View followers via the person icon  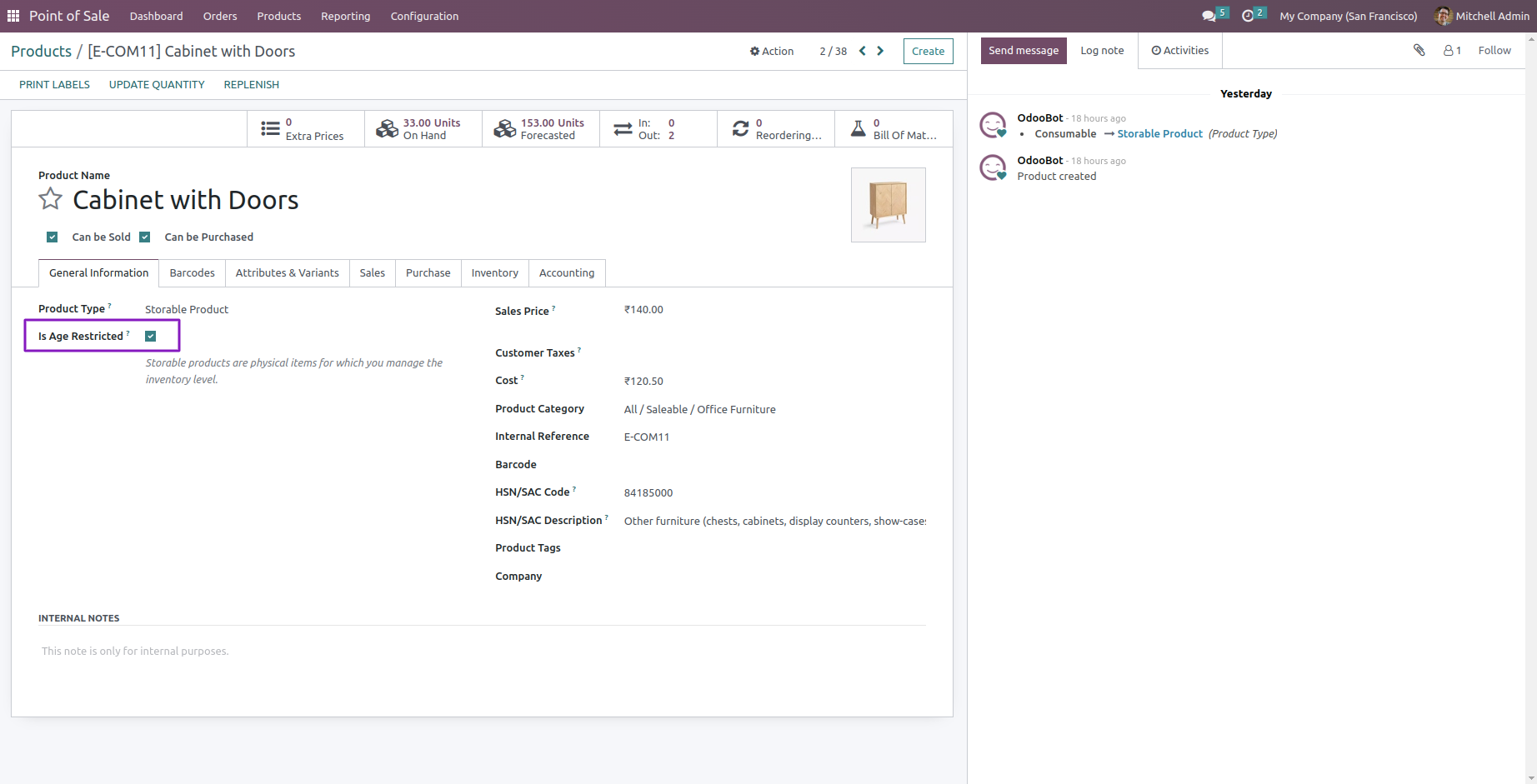coord(1451,50)
